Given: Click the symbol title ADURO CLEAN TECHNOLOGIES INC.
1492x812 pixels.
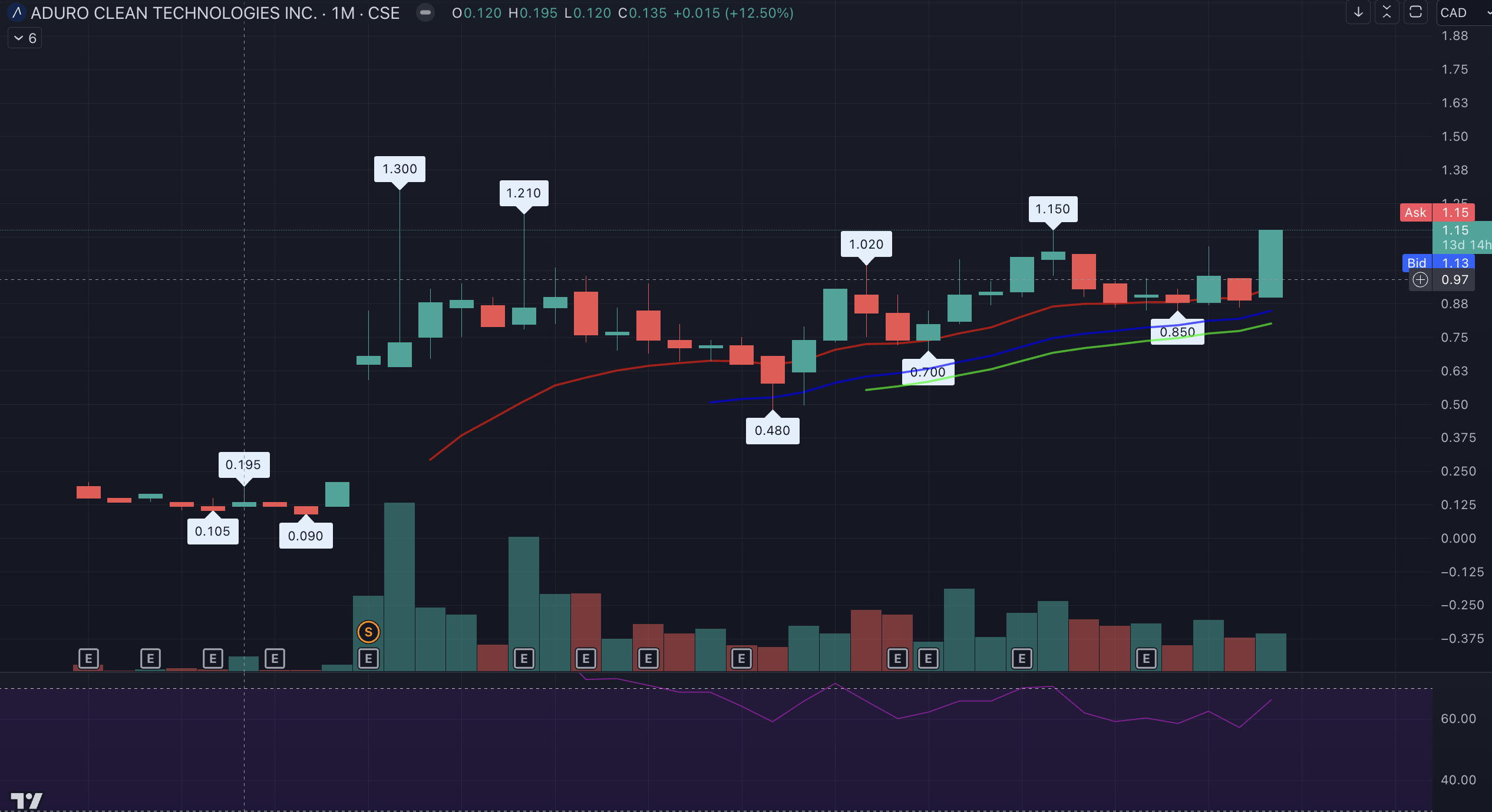Looking at the screenshot, I should 174,13.
